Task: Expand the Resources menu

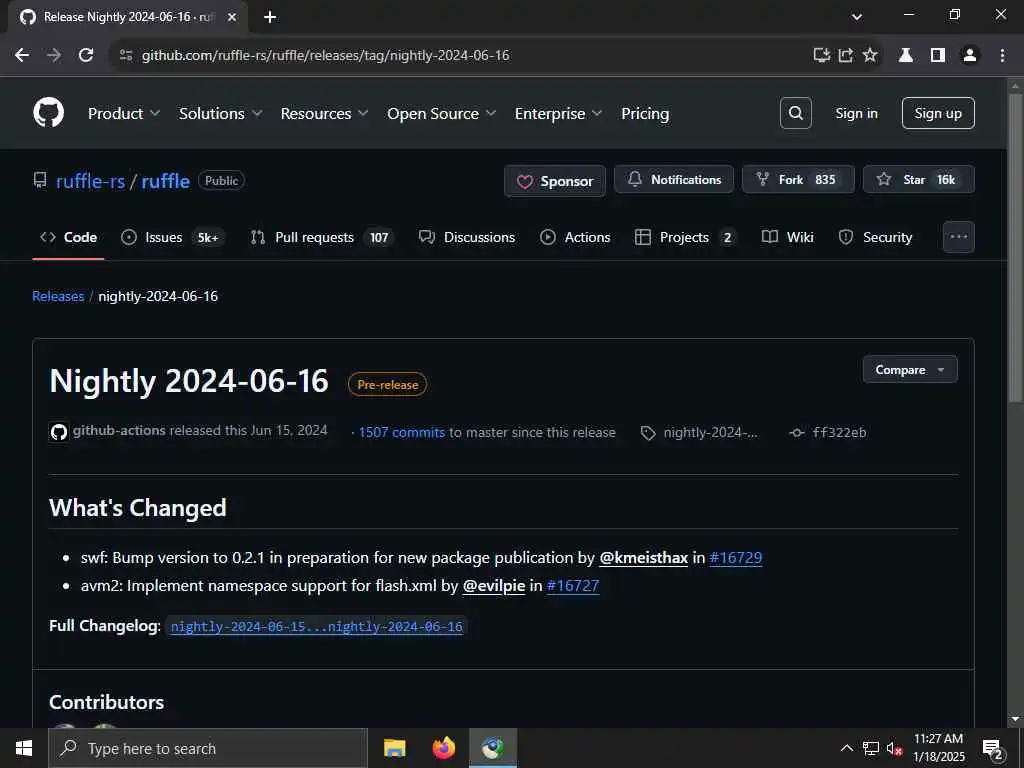Action: pos(325,114)
